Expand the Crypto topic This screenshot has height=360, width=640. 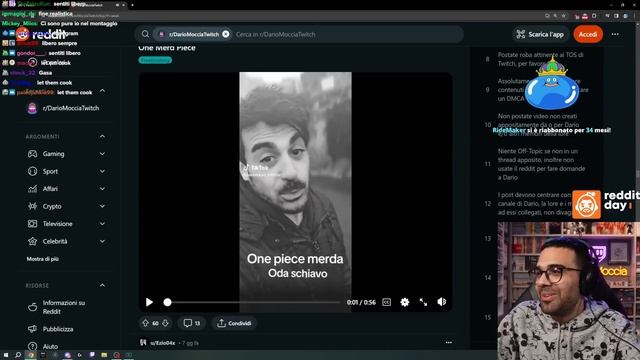coord(102,206)
